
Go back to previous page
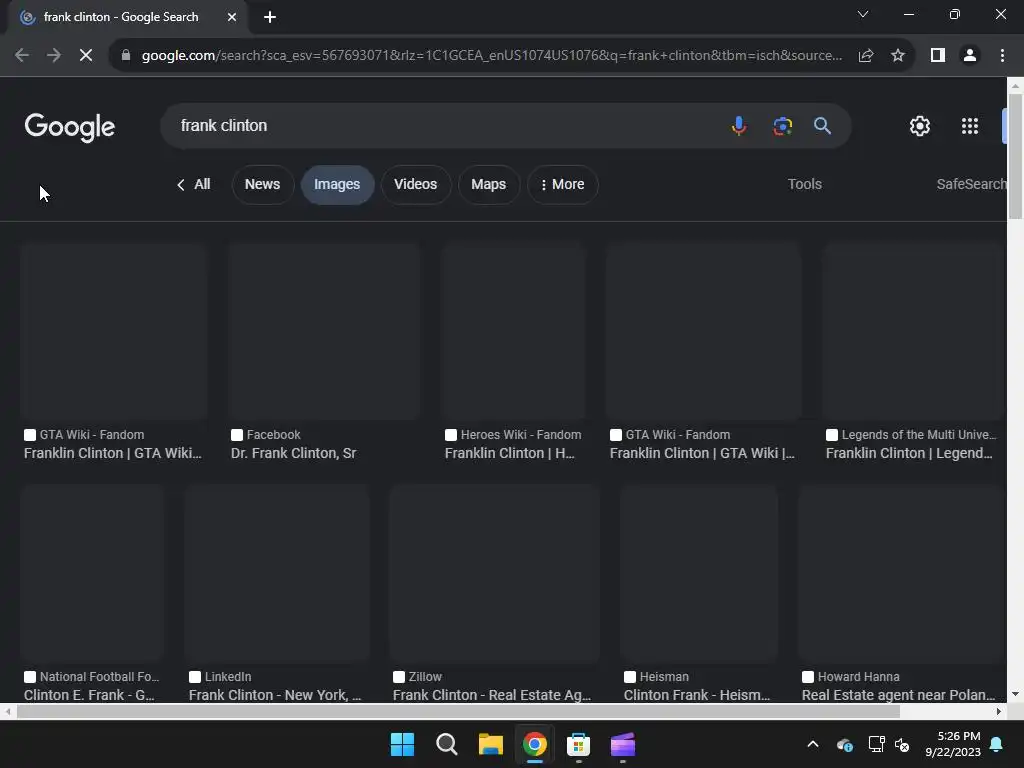[22, 56]
